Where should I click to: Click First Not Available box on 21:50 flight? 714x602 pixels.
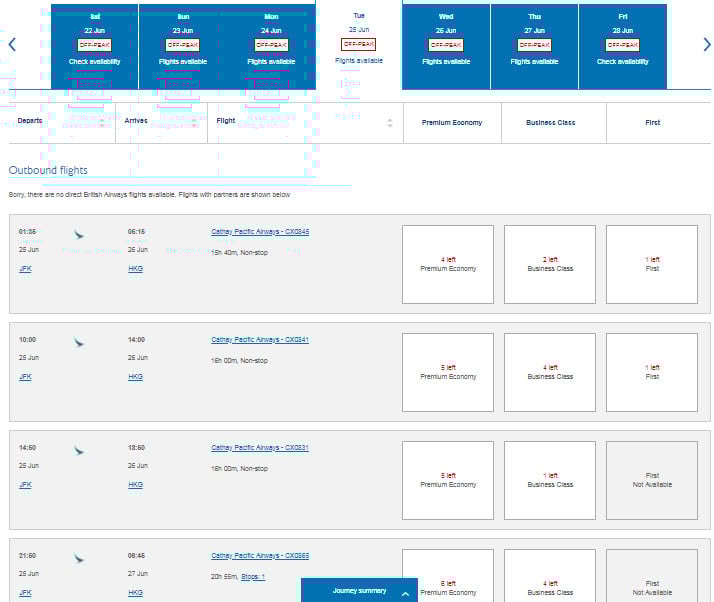[652, 576]
